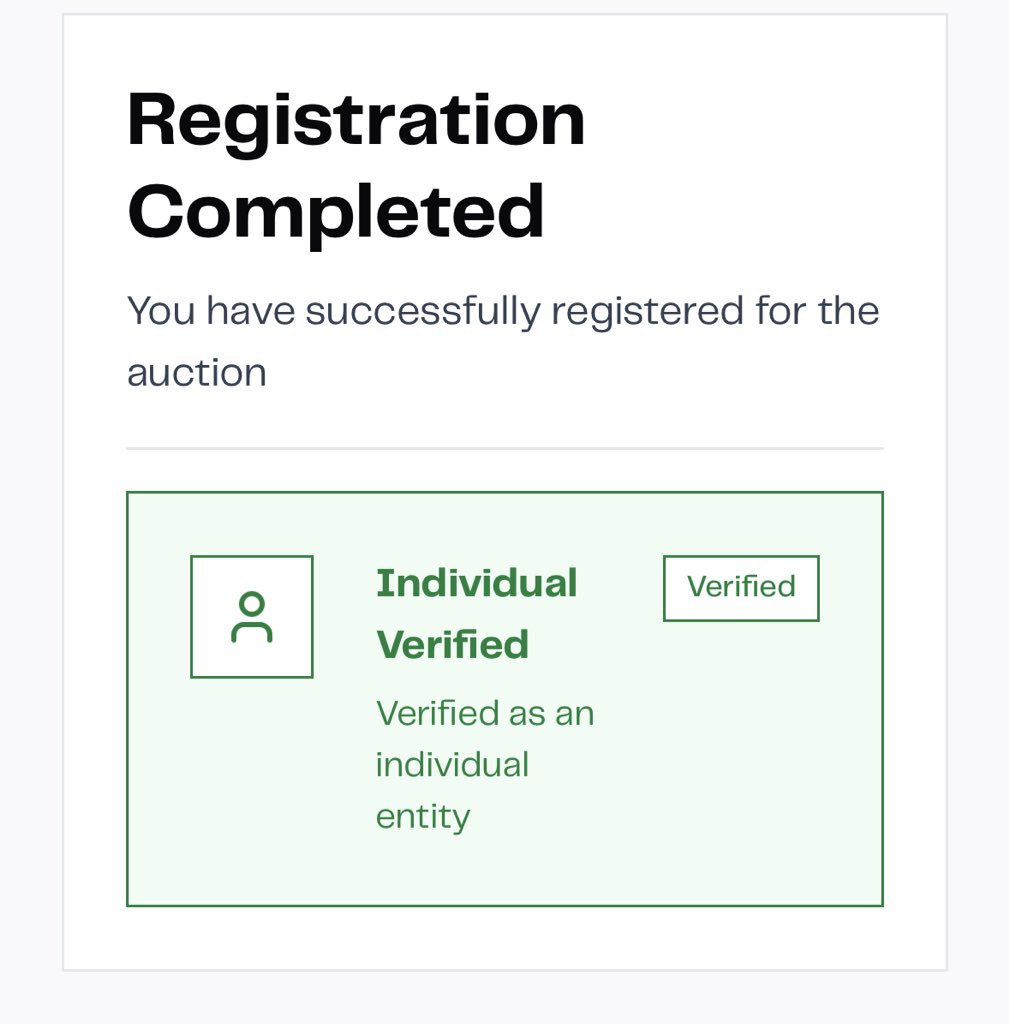Click the word 'Registration' in the heading
Screen dimensions: 1009x1024
tap(356, 121)
